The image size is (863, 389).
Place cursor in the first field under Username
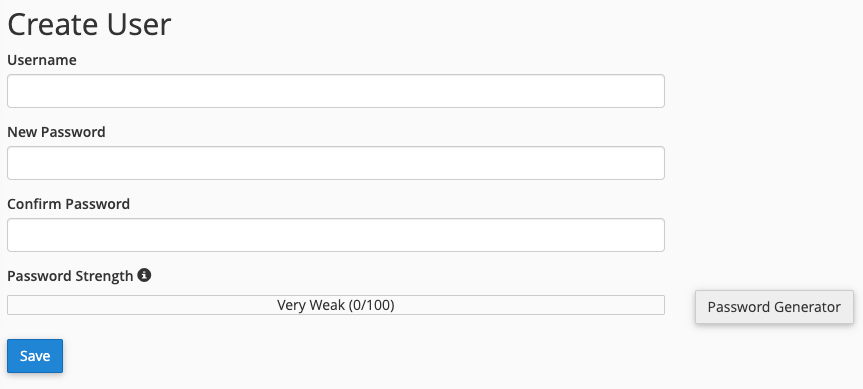(336, 91)
